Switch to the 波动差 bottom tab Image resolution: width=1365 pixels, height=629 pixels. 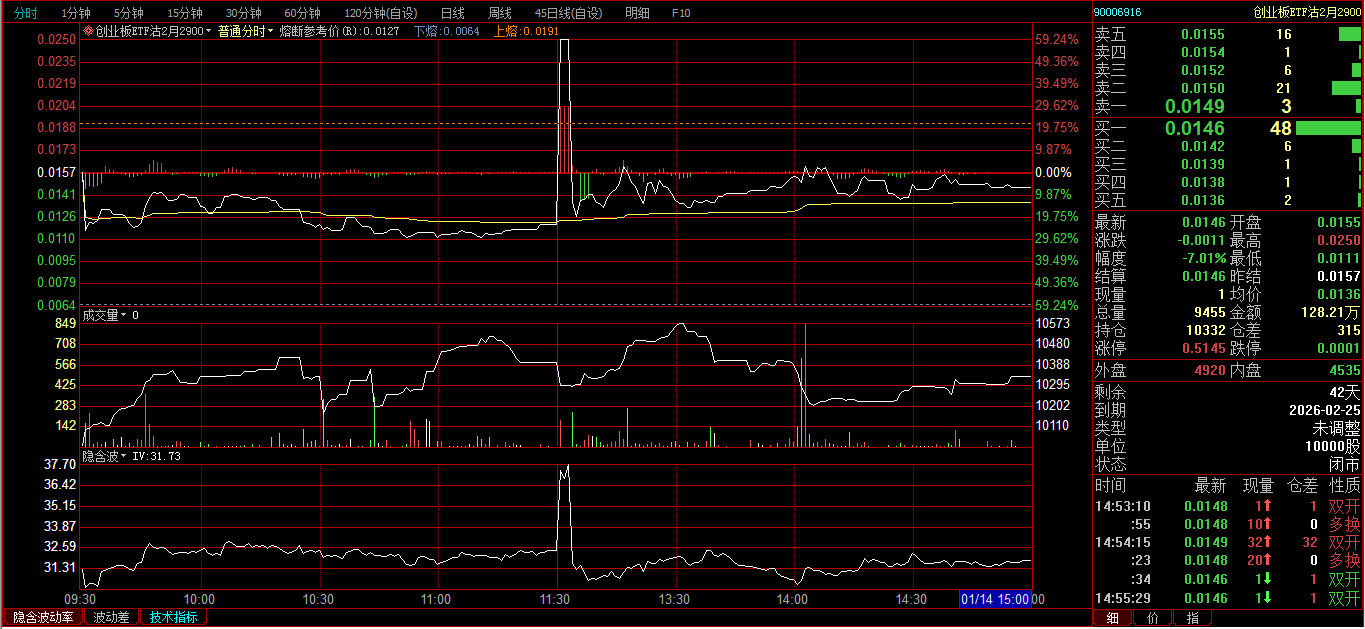[111, 618]
